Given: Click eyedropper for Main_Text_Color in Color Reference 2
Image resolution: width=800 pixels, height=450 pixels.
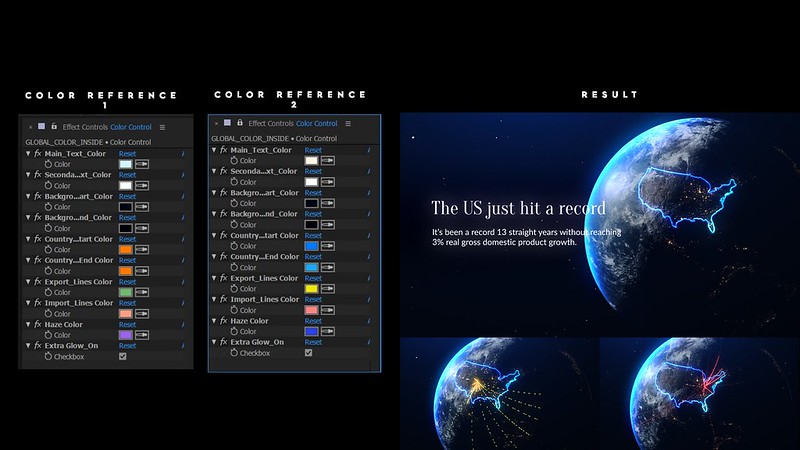Looking at the screenshot, I should click(328, 161).
